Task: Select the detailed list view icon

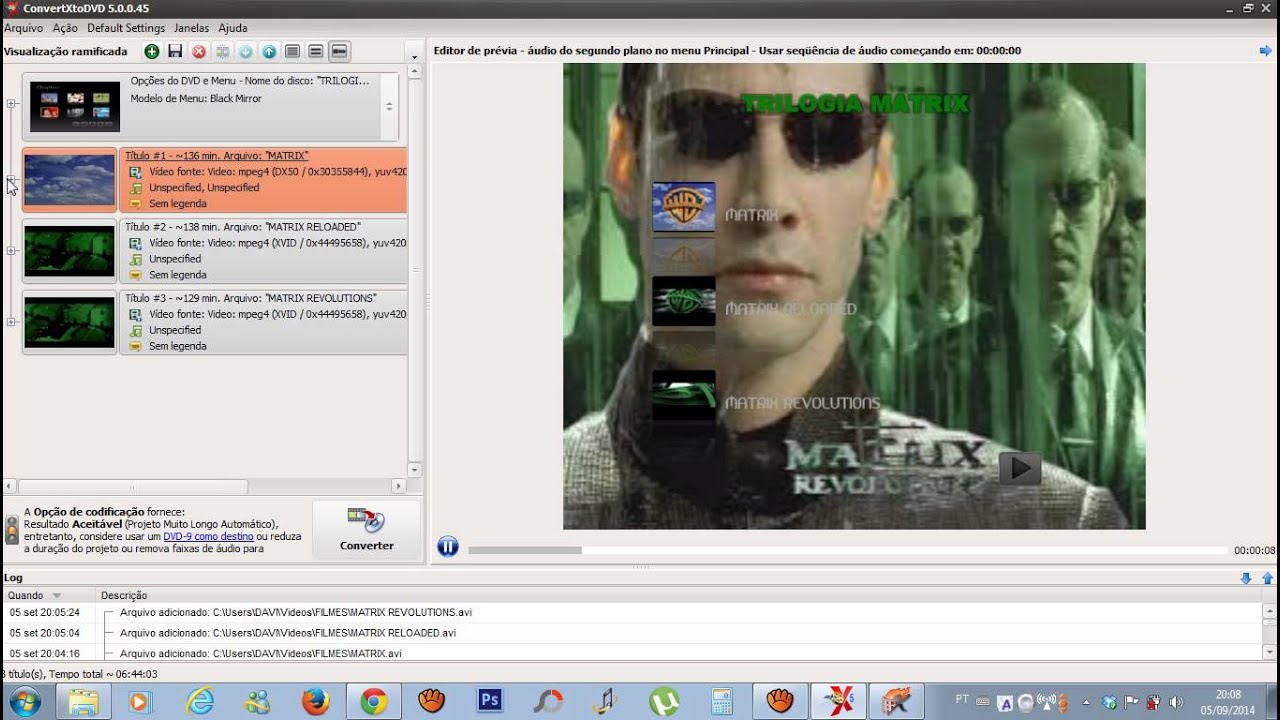Action: click(x=293, y=51)
